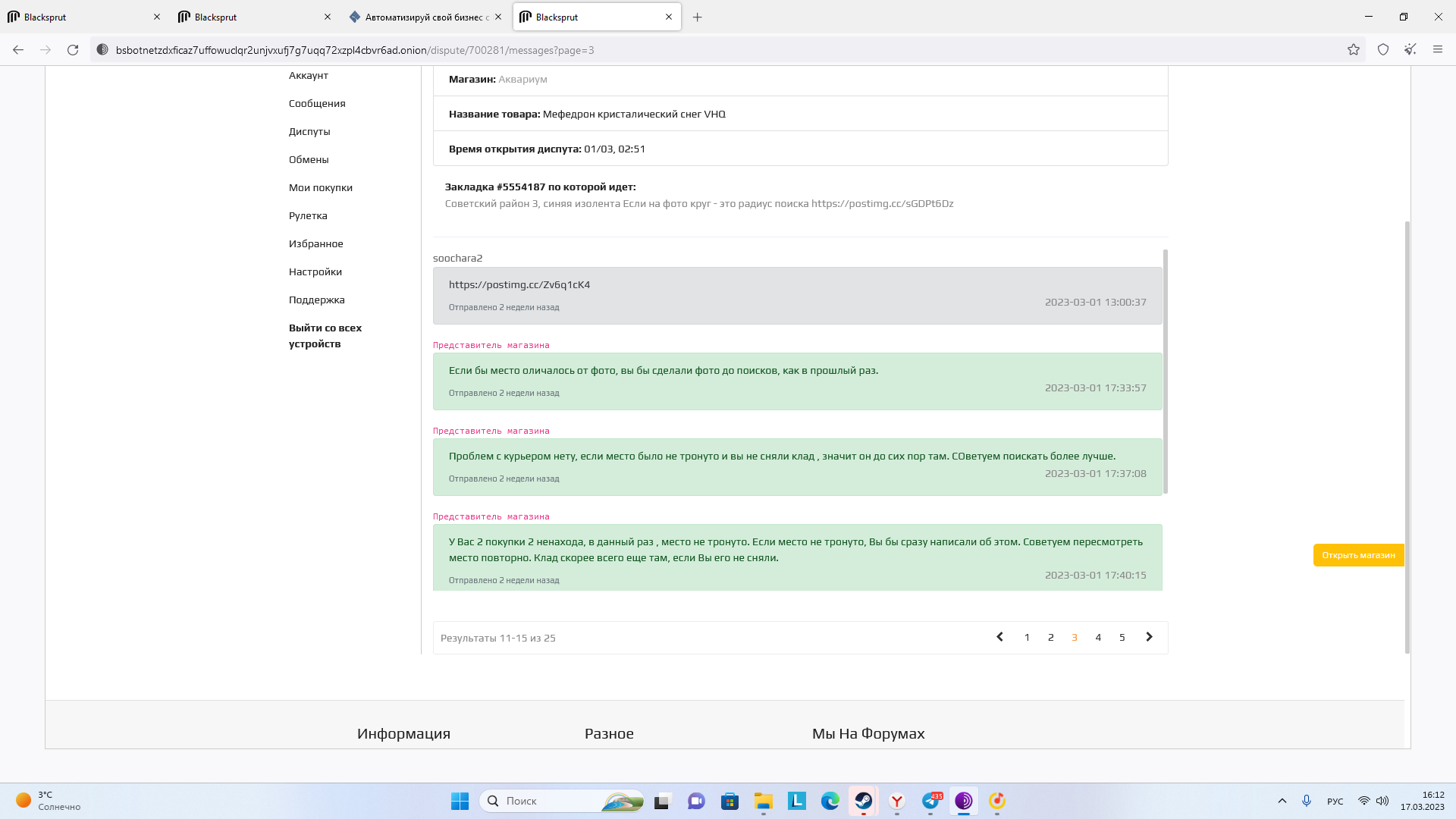Open the weather widget showing 3°C

click(x=49, y=801)
